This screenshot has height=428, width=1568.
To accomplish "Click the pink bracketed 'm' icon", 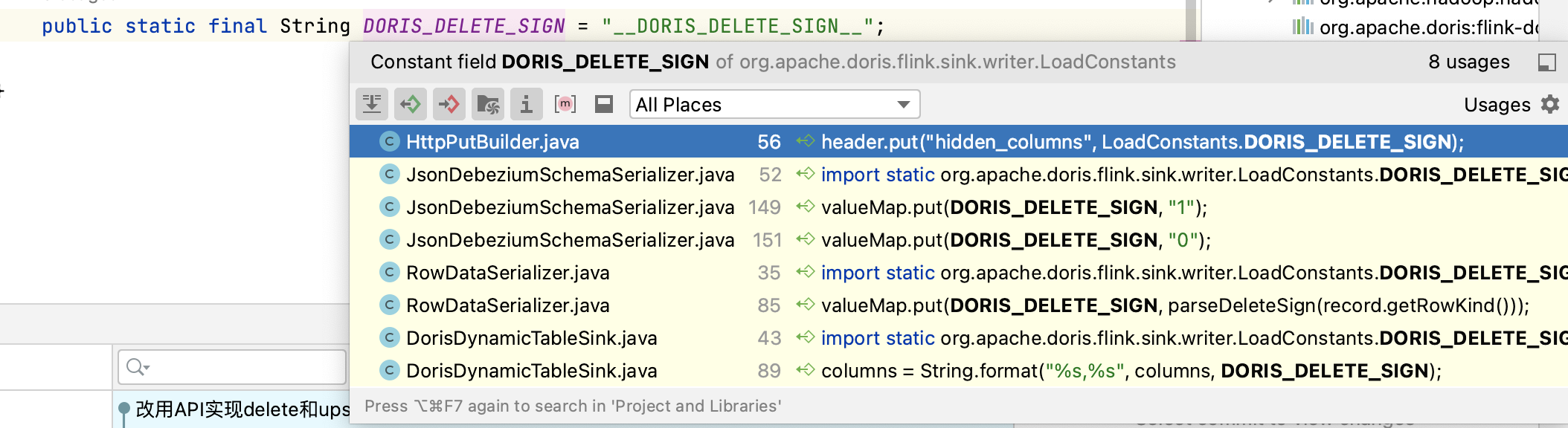I will pos(565,105).
